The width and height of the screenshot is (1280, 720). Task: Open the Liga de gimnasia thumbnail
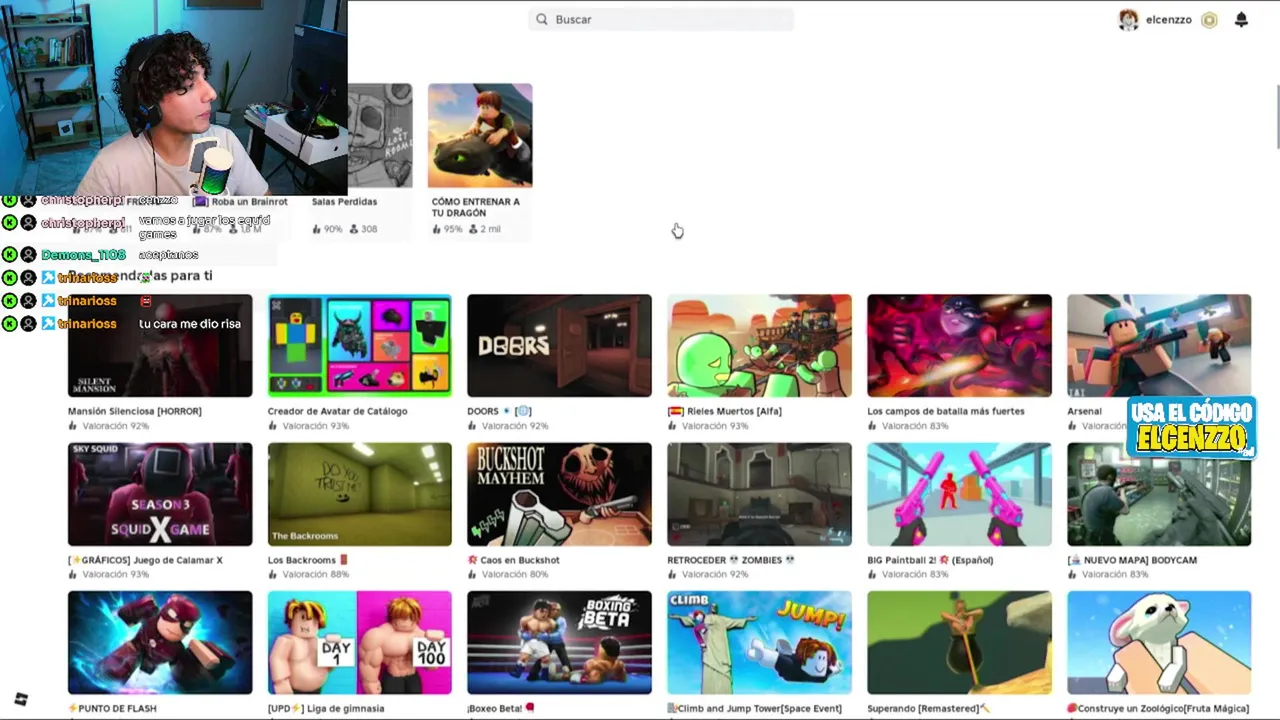click(x=359, y=642)
